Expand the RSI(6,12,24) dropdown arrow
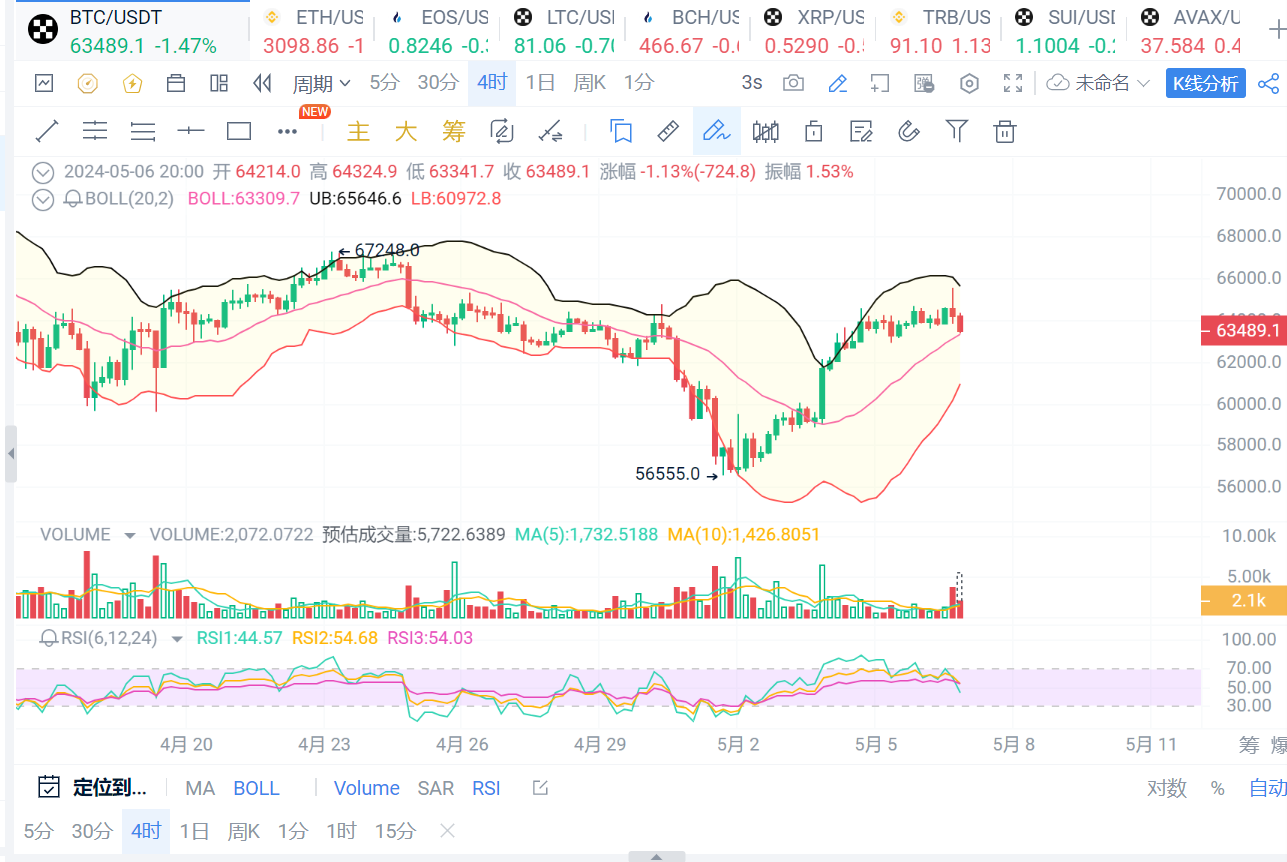 pyautogui.click(x=177, y=638)
